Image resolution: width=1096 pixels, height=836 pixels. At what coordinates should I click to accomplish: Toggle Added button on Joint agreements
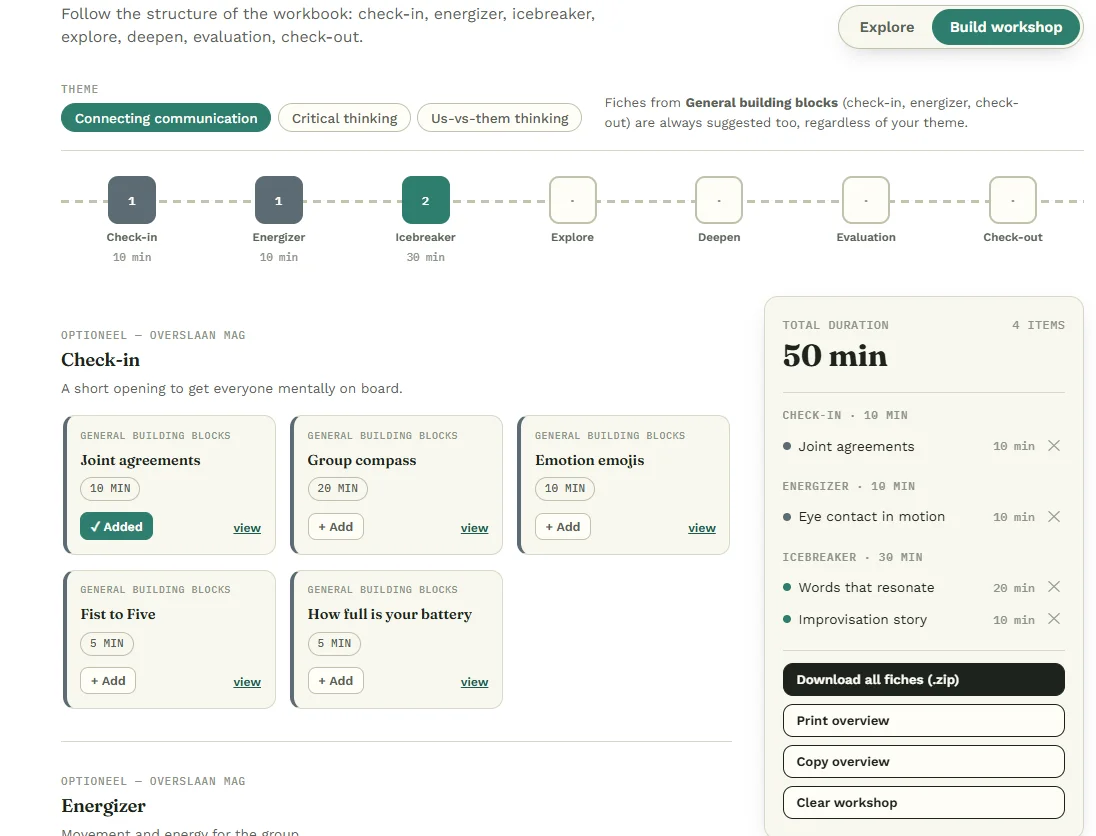116,526
